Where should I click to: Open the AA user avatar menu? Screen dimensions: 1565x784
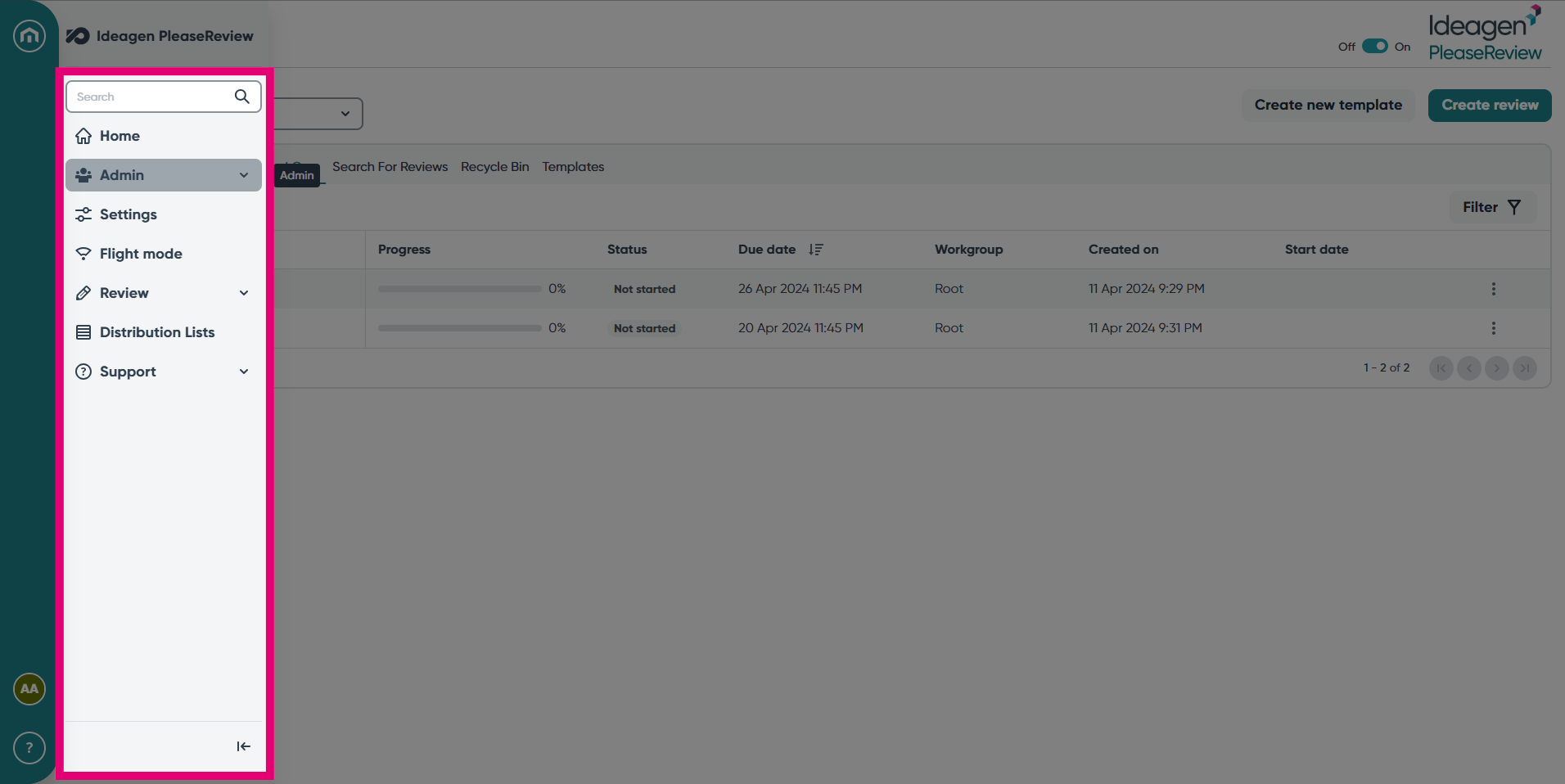pyautogui.click(x=29, y=689)
